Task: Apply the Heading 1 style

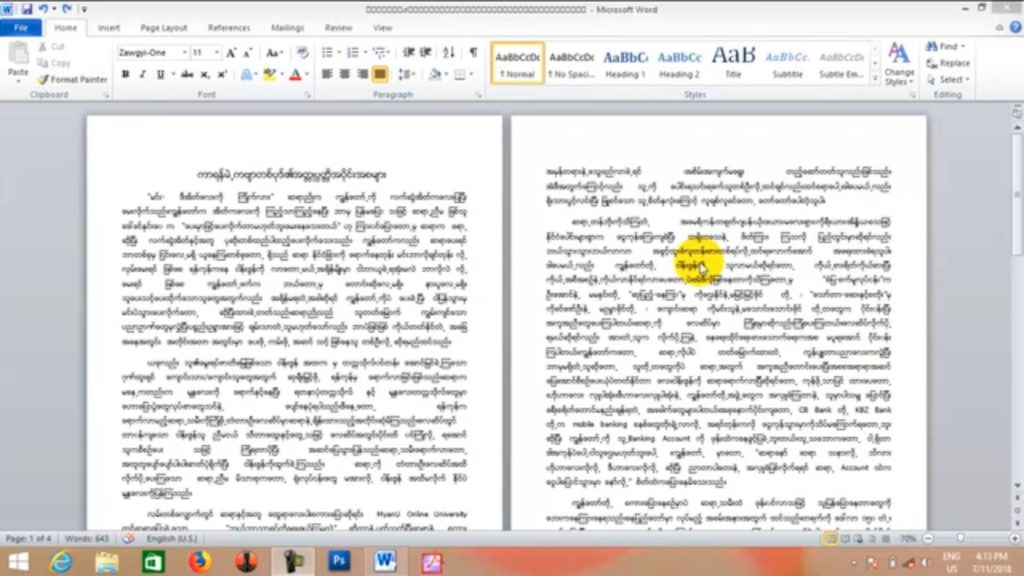Action: tap(625, 63)
